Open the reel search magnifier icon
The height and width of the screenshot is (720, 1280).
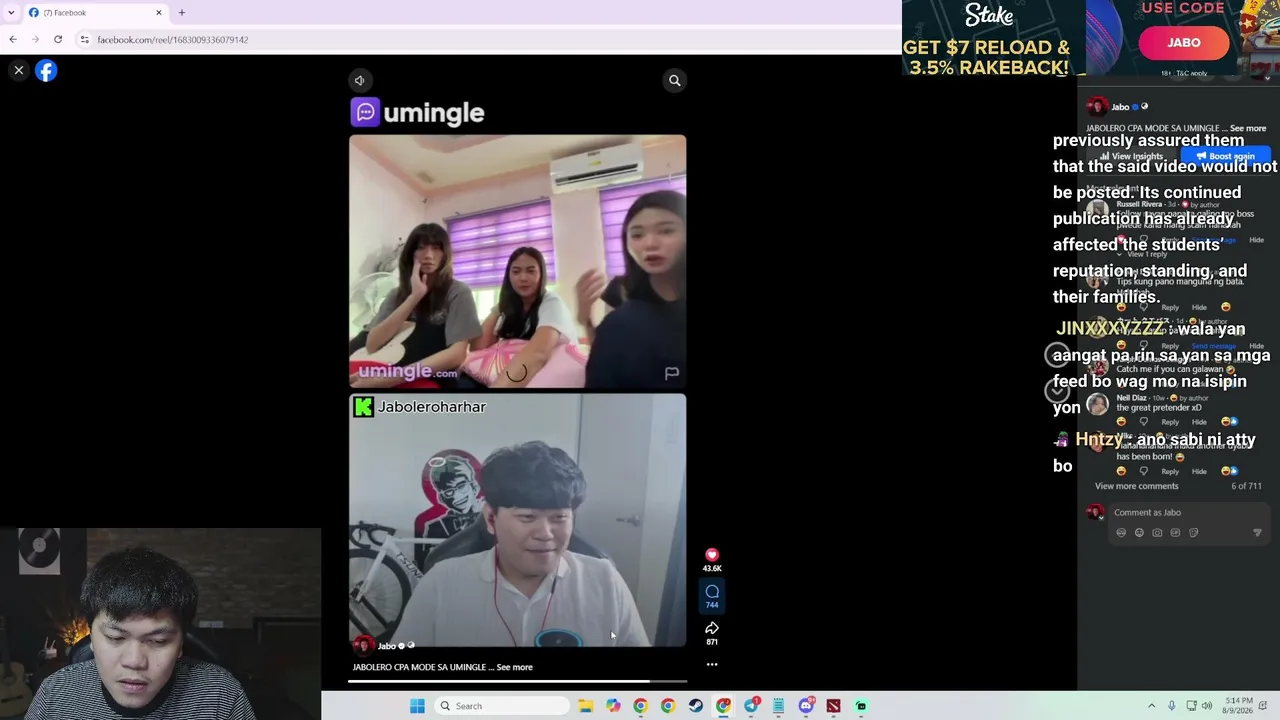(675, 80)
